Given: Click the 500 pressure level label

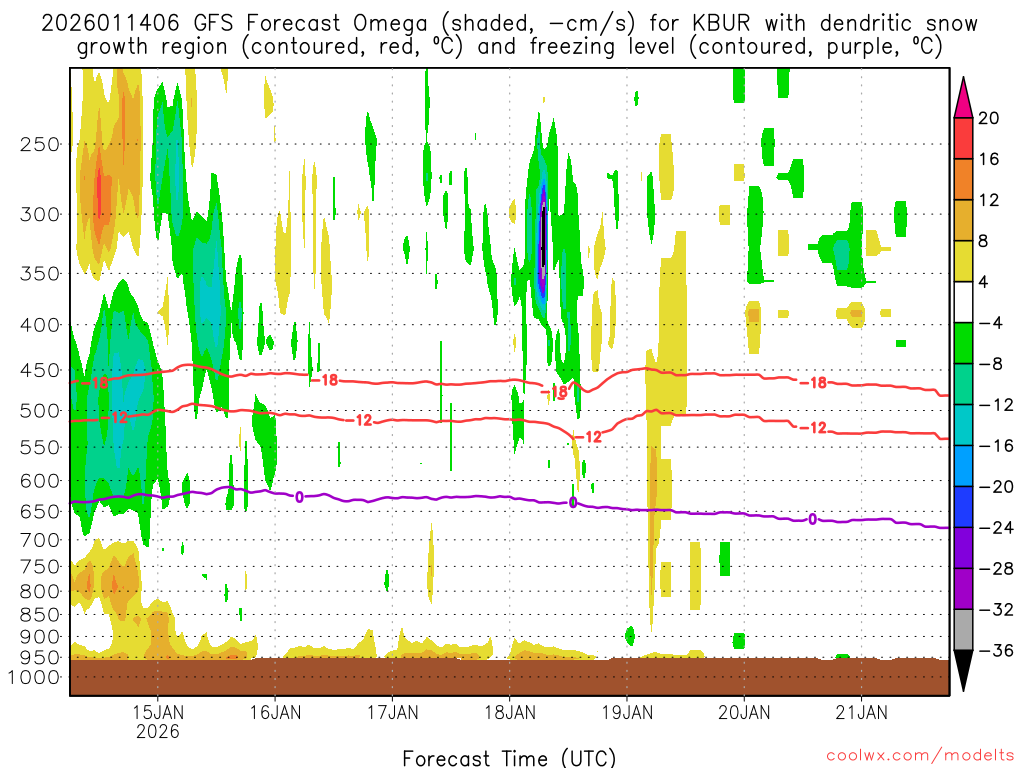Looking at the screenshot, I should 40,411.
